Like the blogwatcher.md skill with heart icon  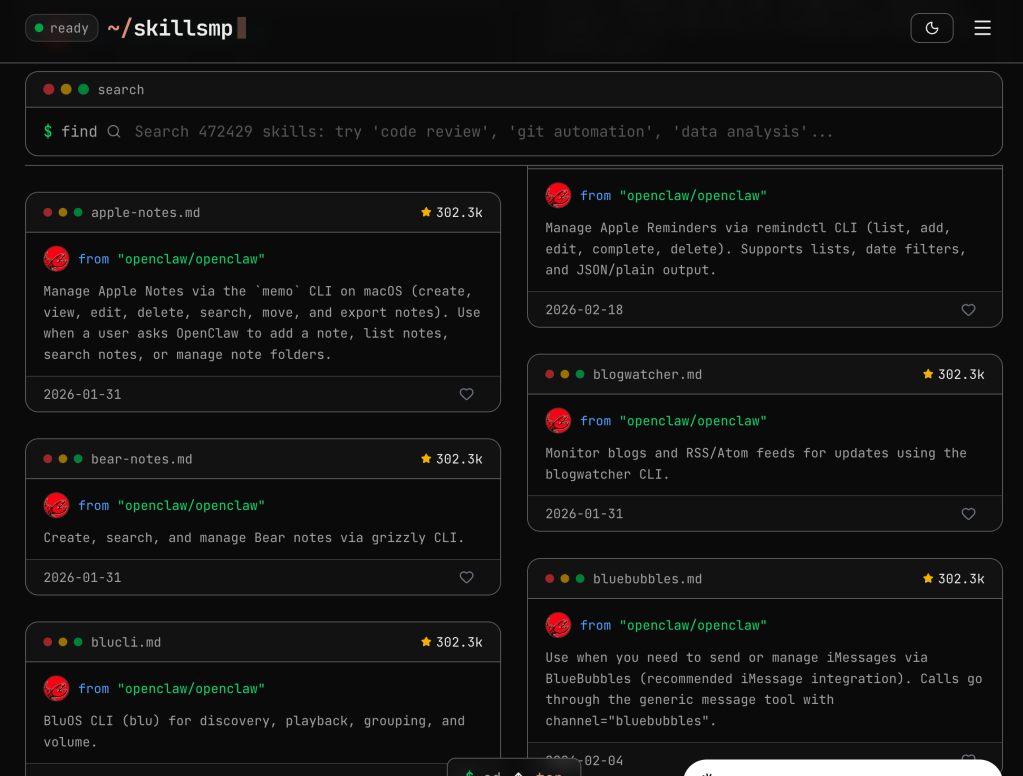point(968,514)
